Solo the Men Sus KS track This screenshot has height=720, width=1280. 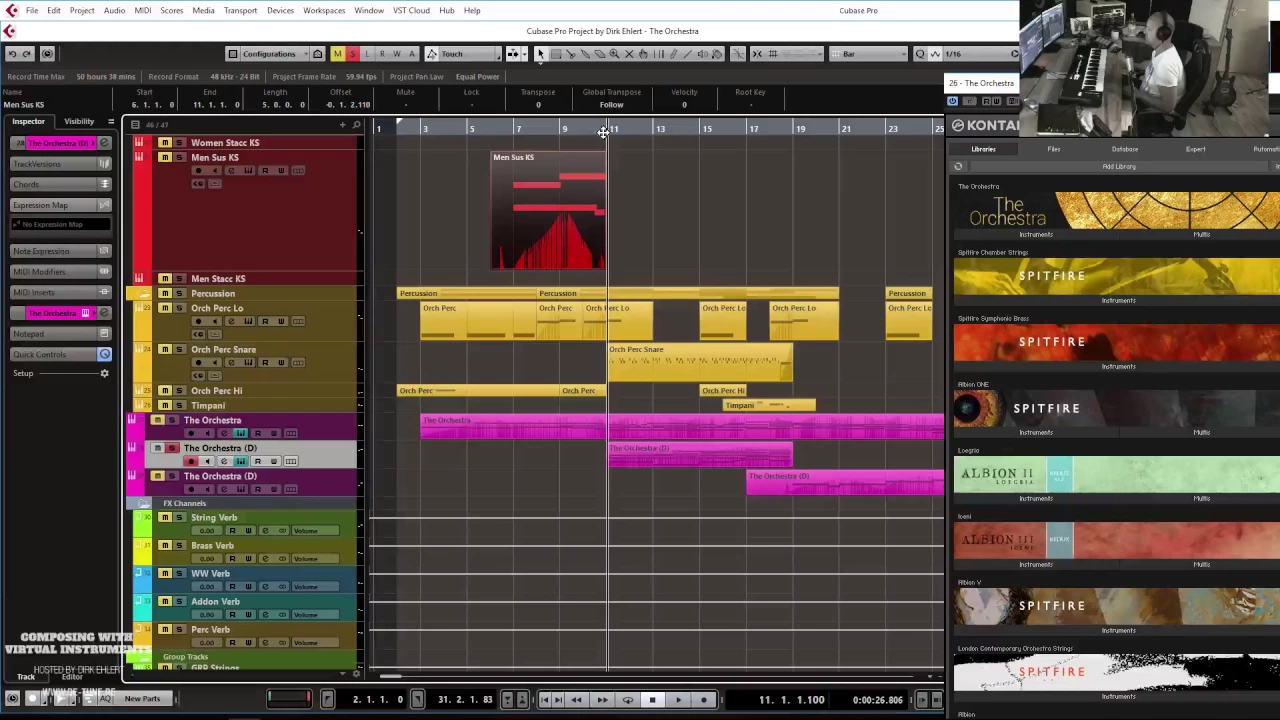[x=180, y=158]
